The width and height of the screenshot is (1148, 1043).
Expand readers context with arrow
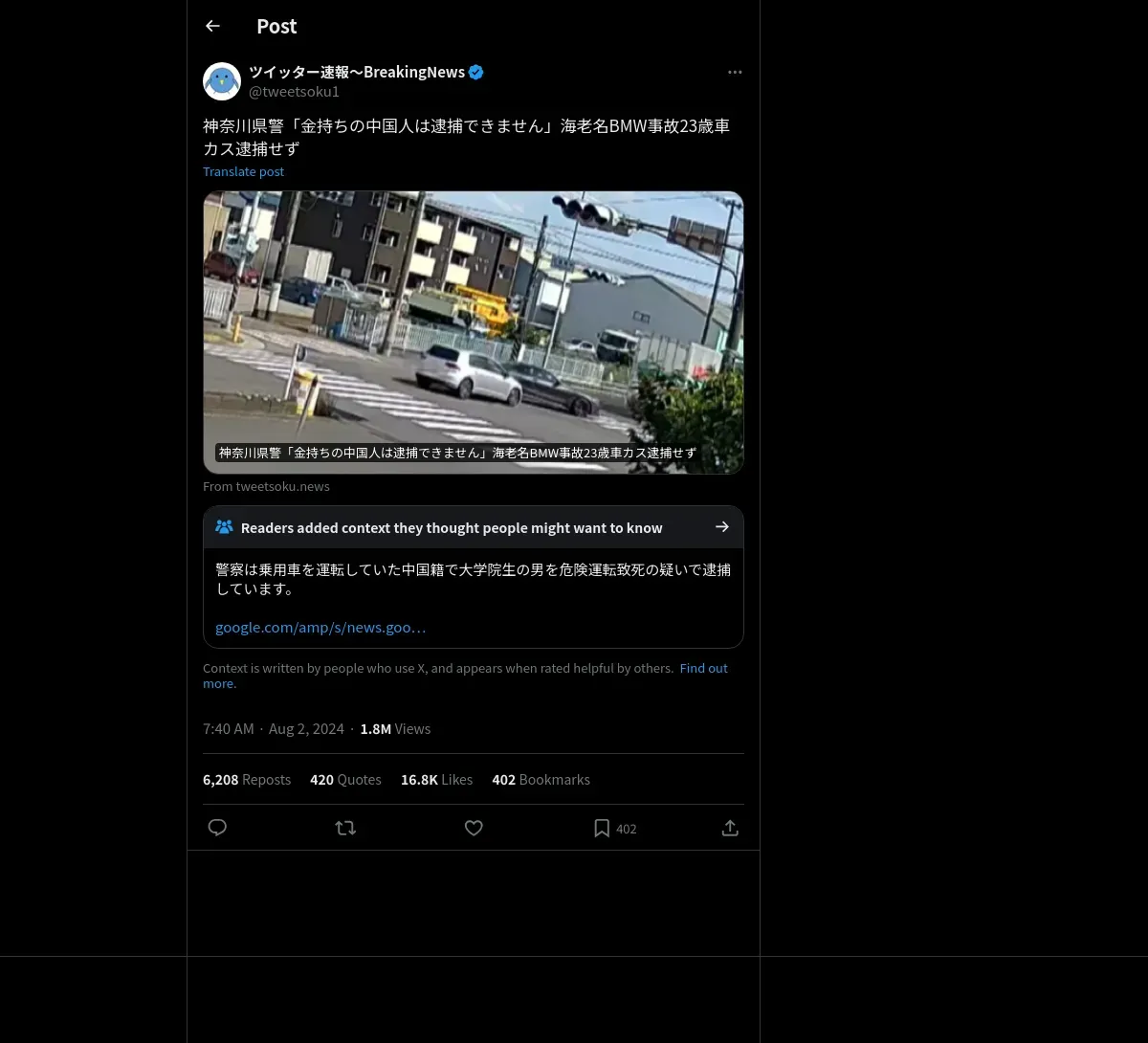(x=722, y=527)
